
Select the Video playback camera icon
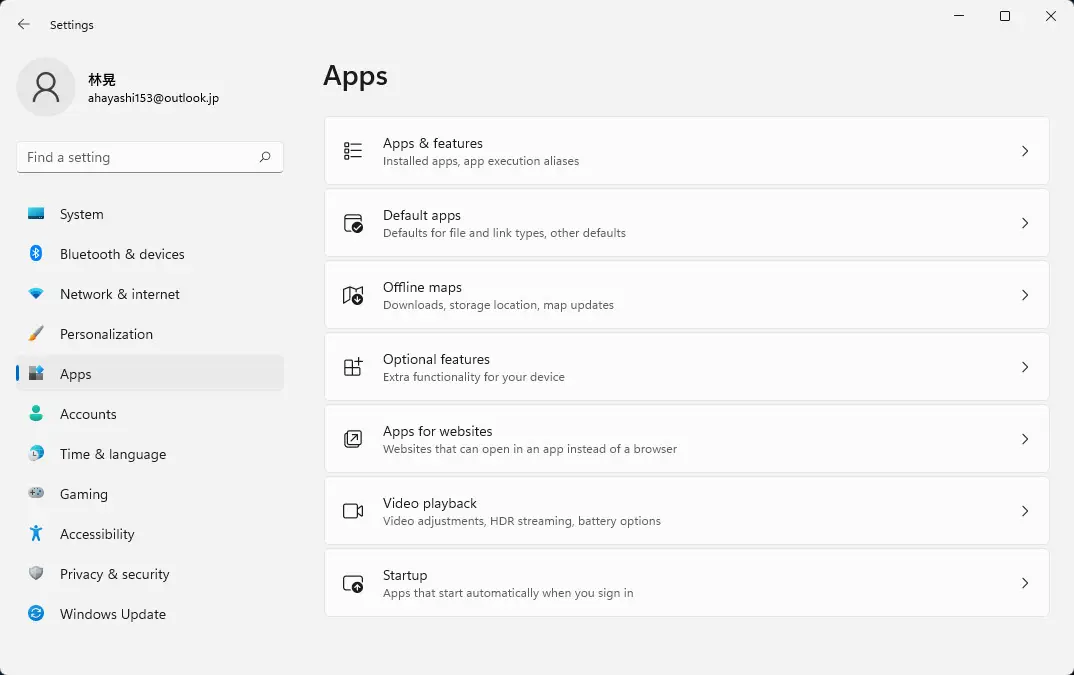352,511
